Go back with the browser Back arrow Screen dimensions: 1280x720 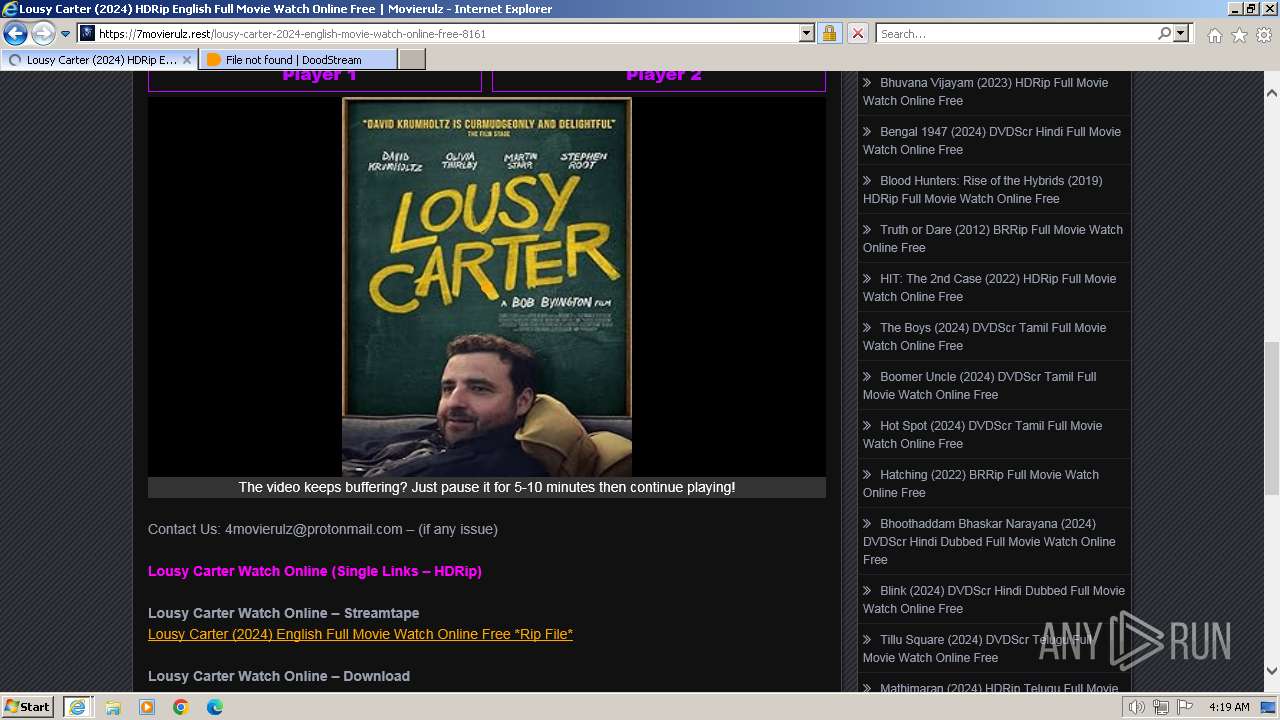tap(16, 33)
